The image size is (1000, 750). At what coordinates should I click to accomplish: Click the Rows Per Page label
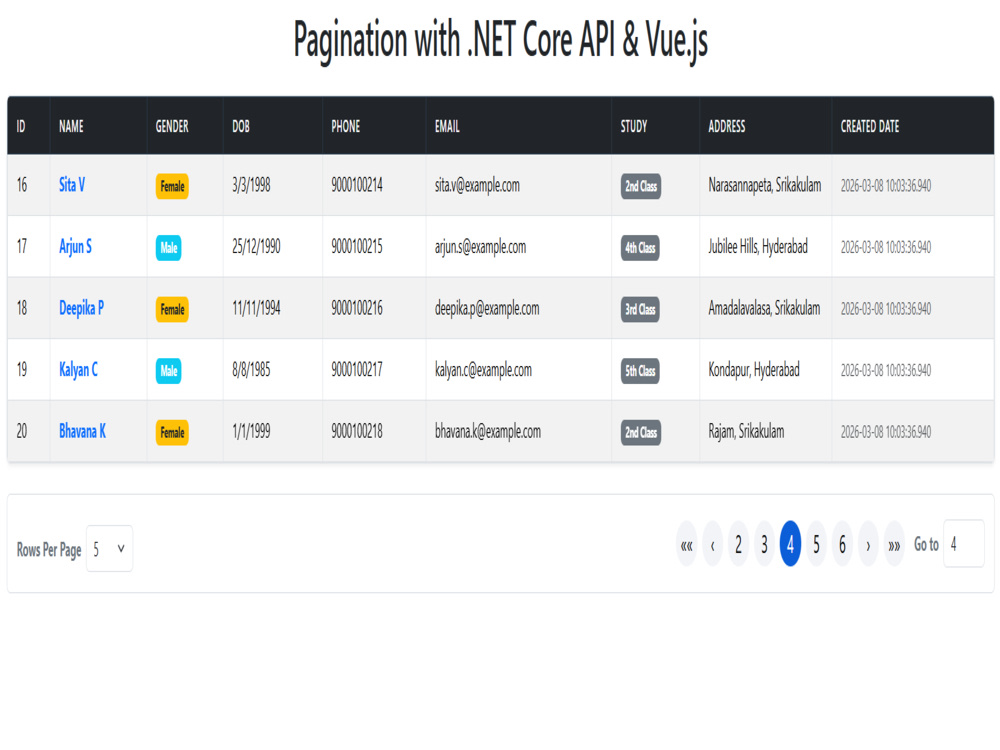point(49,550)
